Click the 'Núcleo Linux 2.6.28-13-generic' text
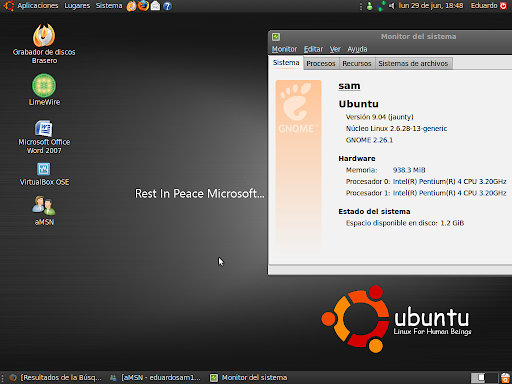 tap(396, 129)
